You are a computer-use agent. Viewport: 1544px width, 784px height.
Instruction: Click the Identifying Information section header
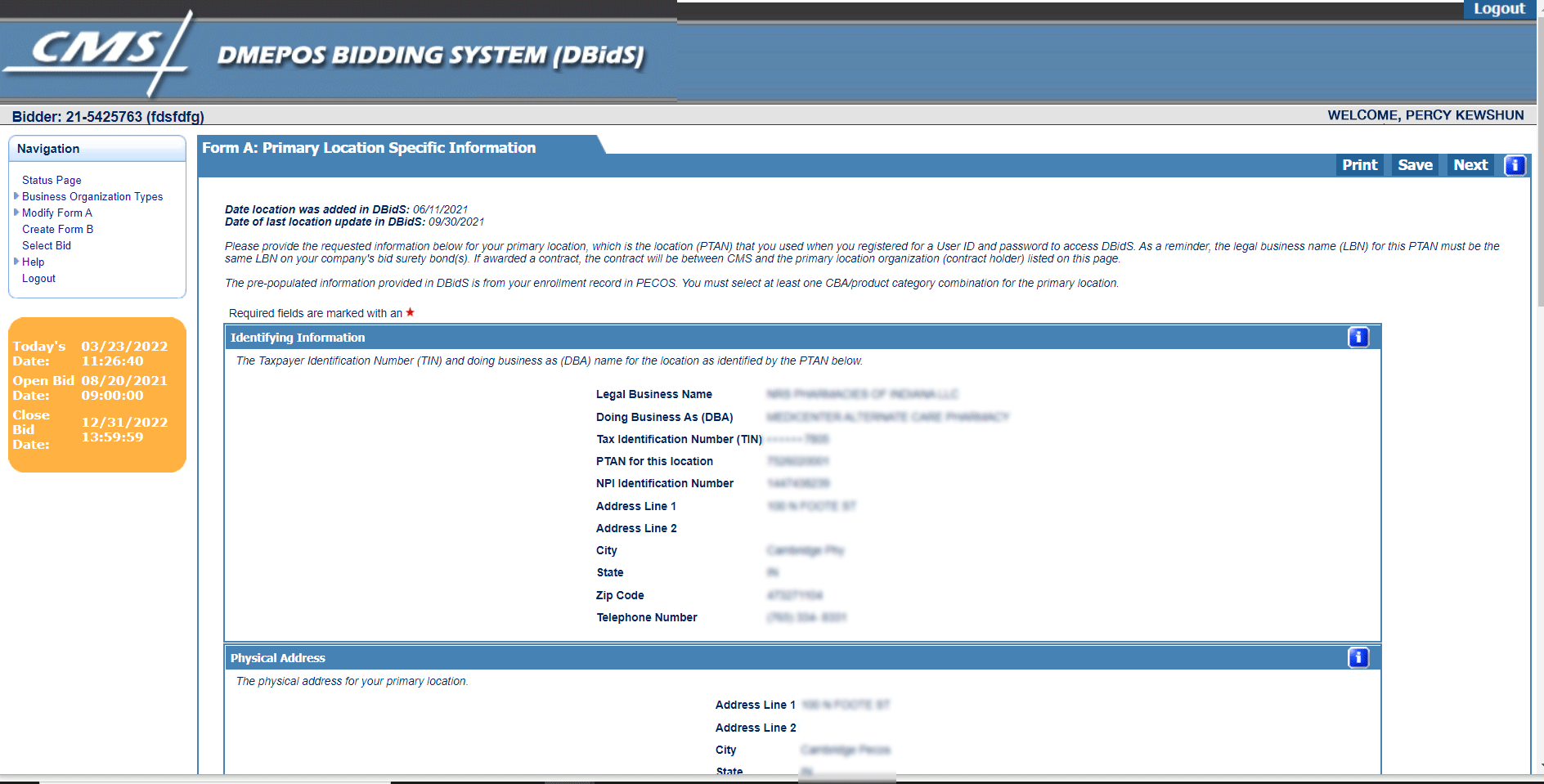(802, 337)
